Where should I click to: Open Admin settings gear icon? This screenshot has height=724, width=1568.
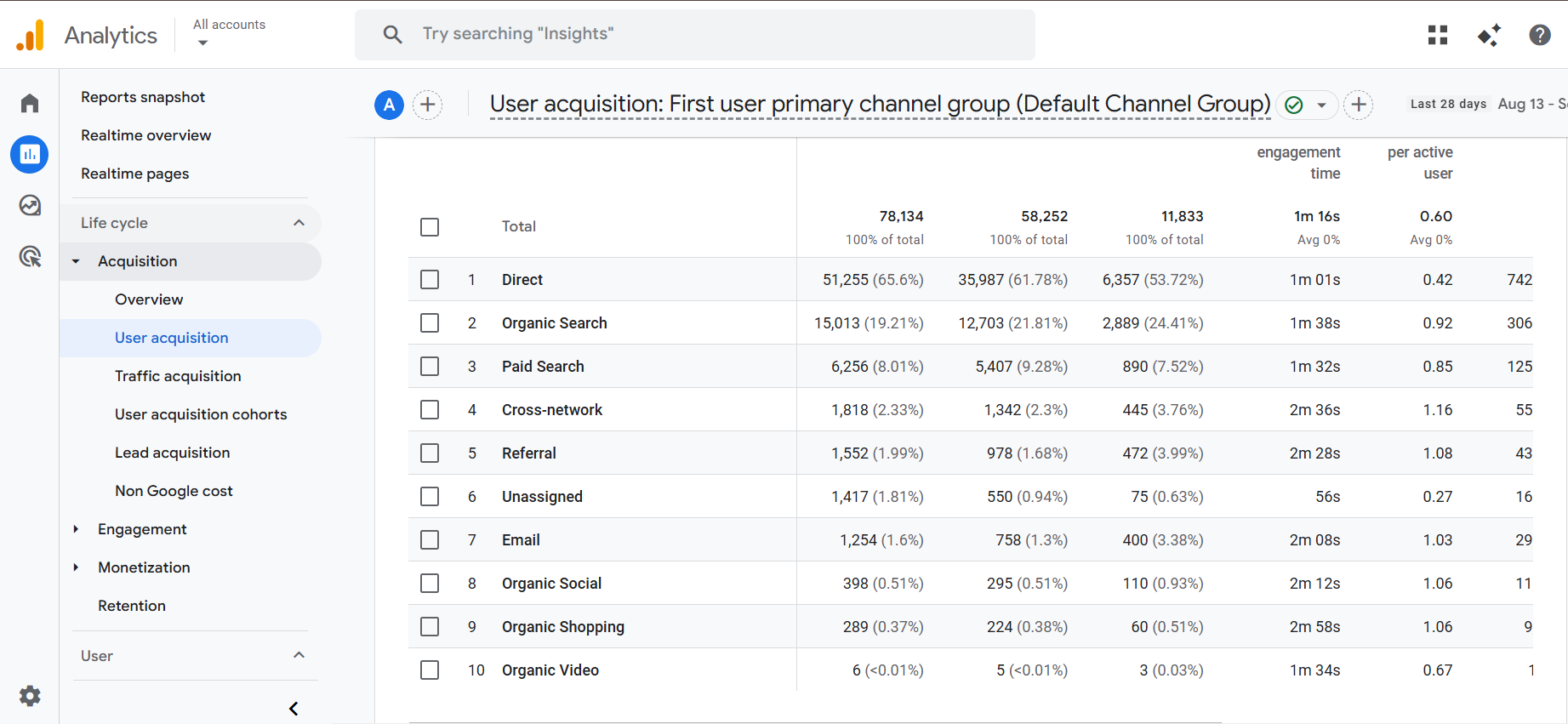[x=30, y=696]
